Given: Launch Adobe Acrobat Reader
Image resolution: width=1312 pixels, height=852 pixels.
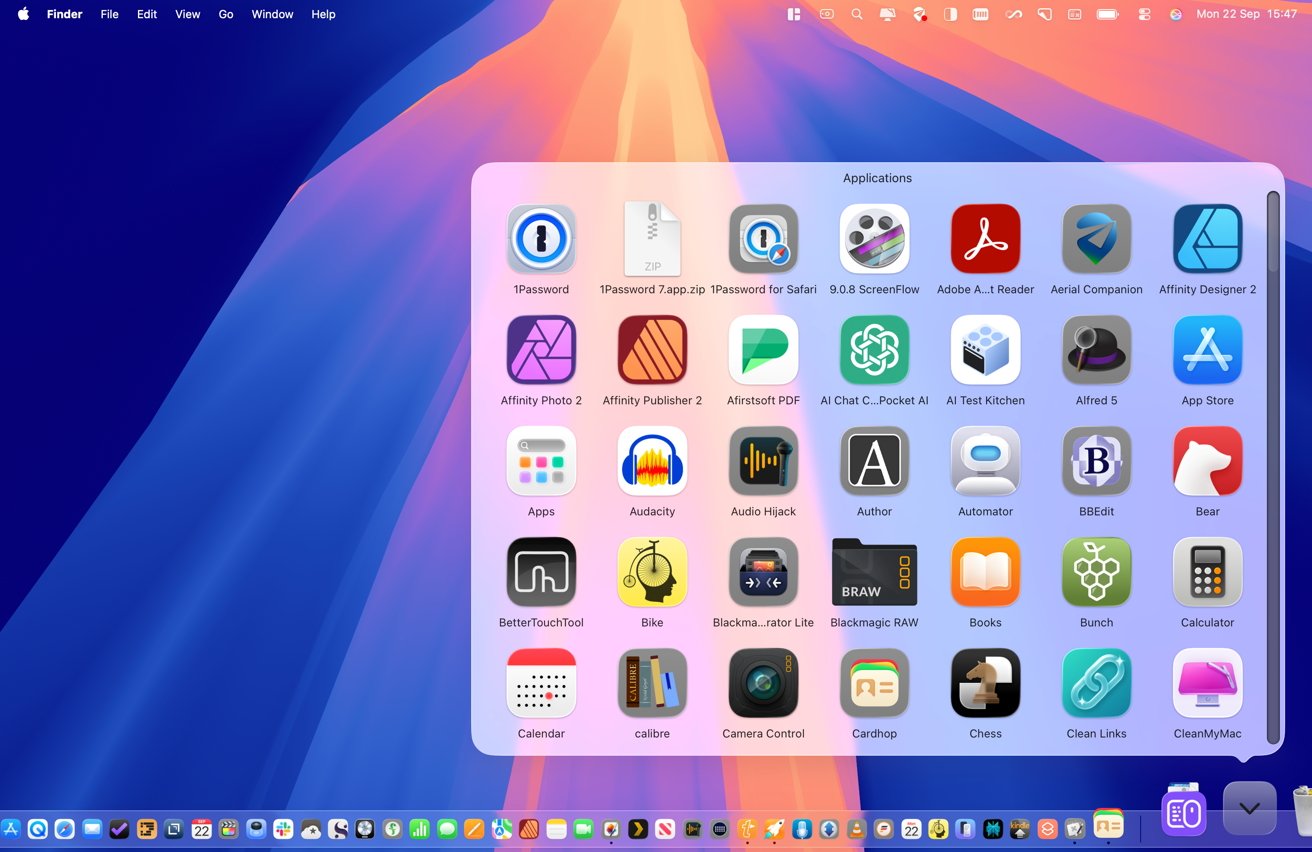Looking at the screenshot, I should [985, 238].
